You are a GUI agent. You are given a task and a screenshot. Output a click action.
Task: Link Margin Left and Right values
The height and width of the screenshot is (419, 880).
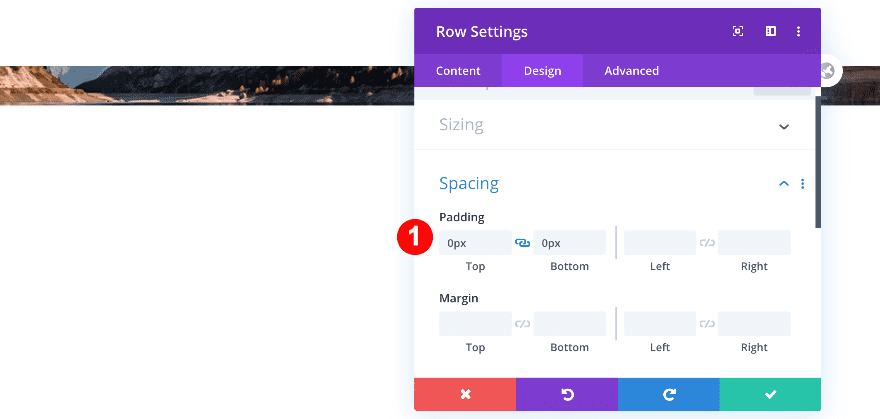(x=707, y=324)
